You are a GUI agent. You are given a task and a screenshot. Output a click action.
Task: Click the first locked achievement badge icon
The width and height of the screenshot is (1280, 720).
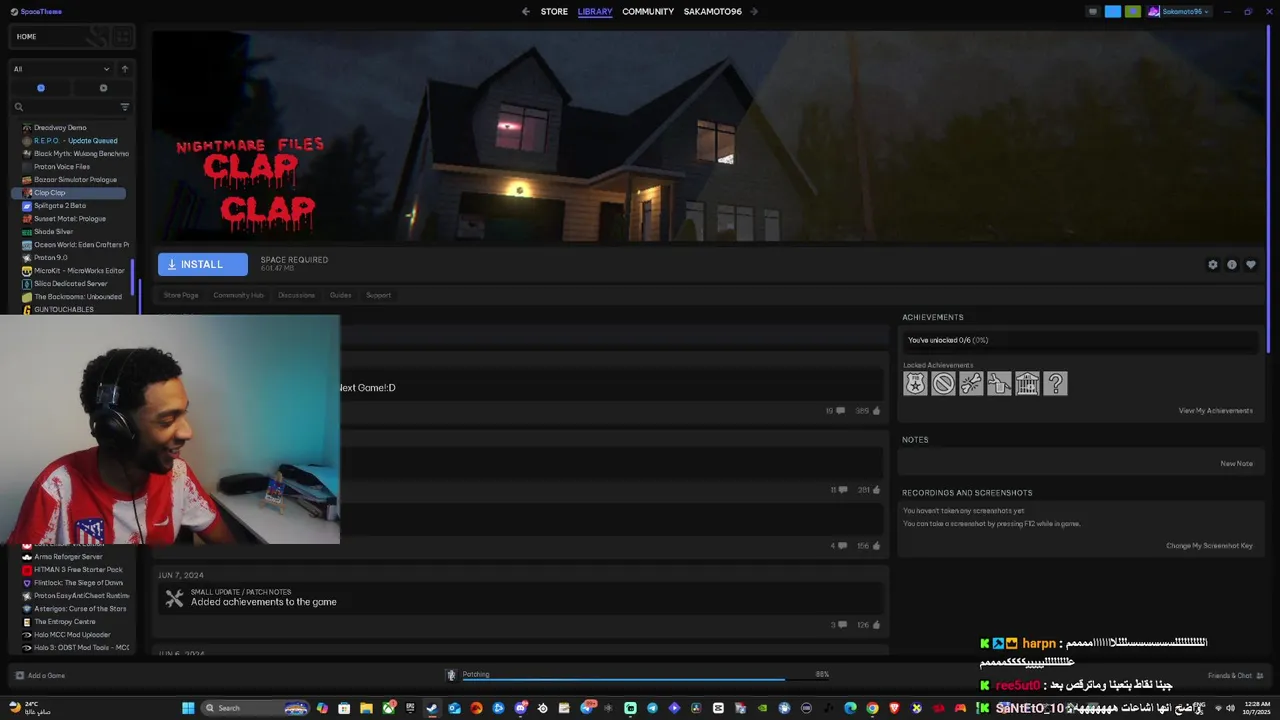915,384
